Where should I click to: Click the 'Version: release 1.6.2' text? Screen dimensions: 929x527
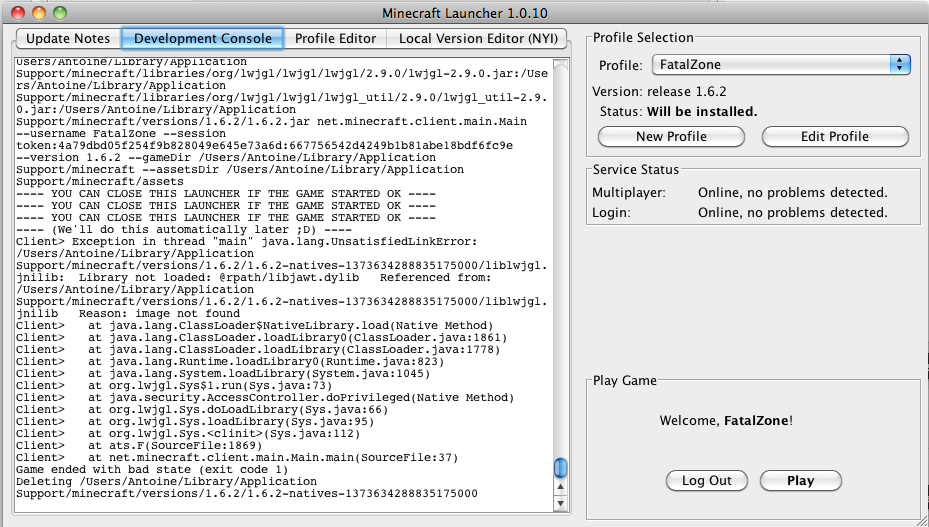pos(659,92)
